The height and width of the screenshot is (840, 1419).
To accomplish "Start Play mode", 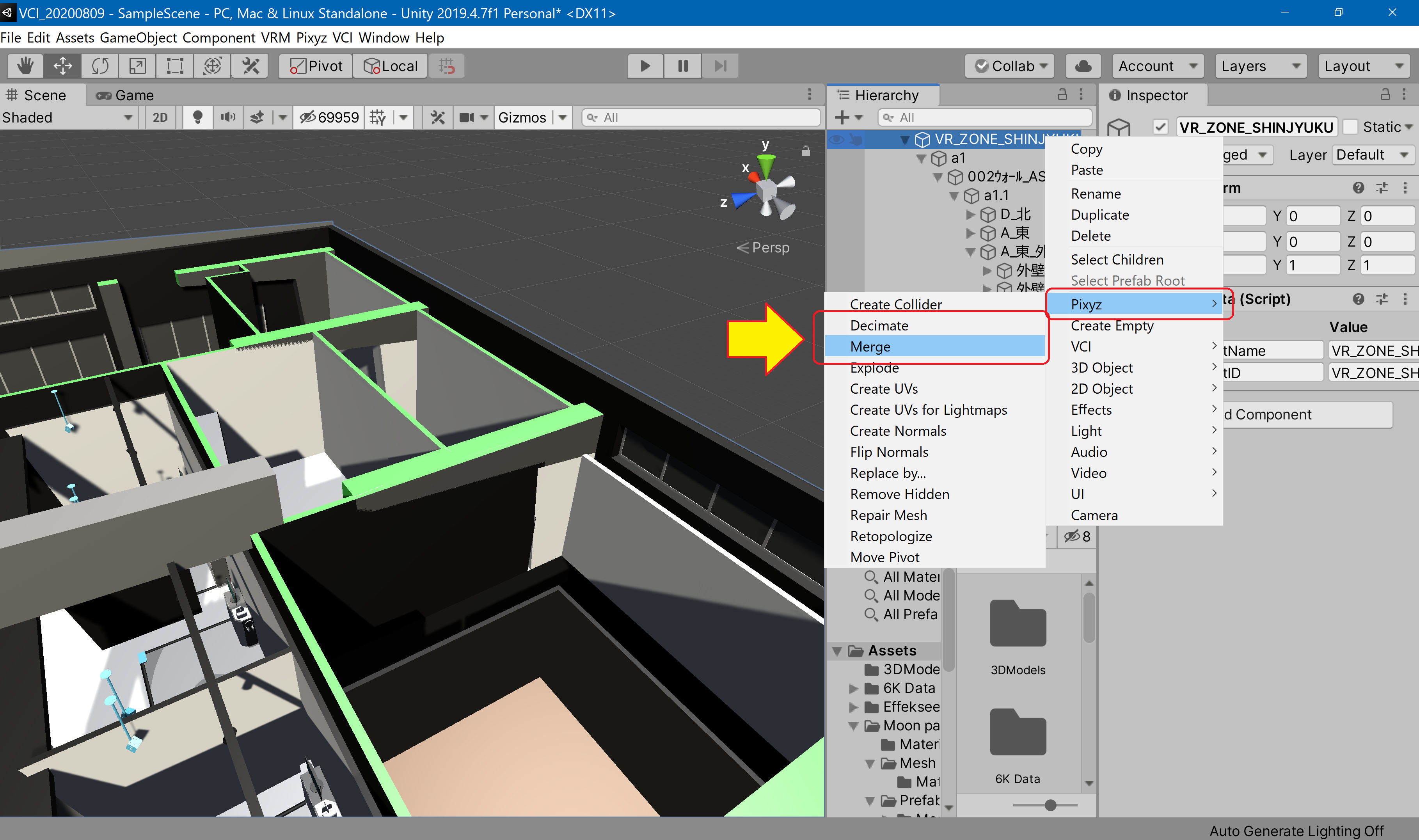I will pos(645,66).
